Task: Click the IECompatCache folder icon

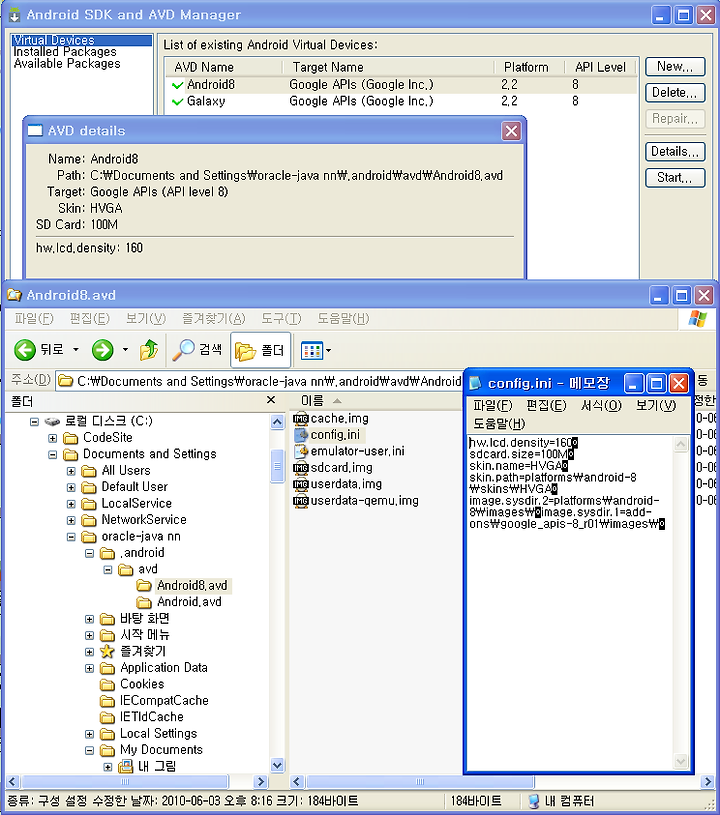Action: point(107,701)
